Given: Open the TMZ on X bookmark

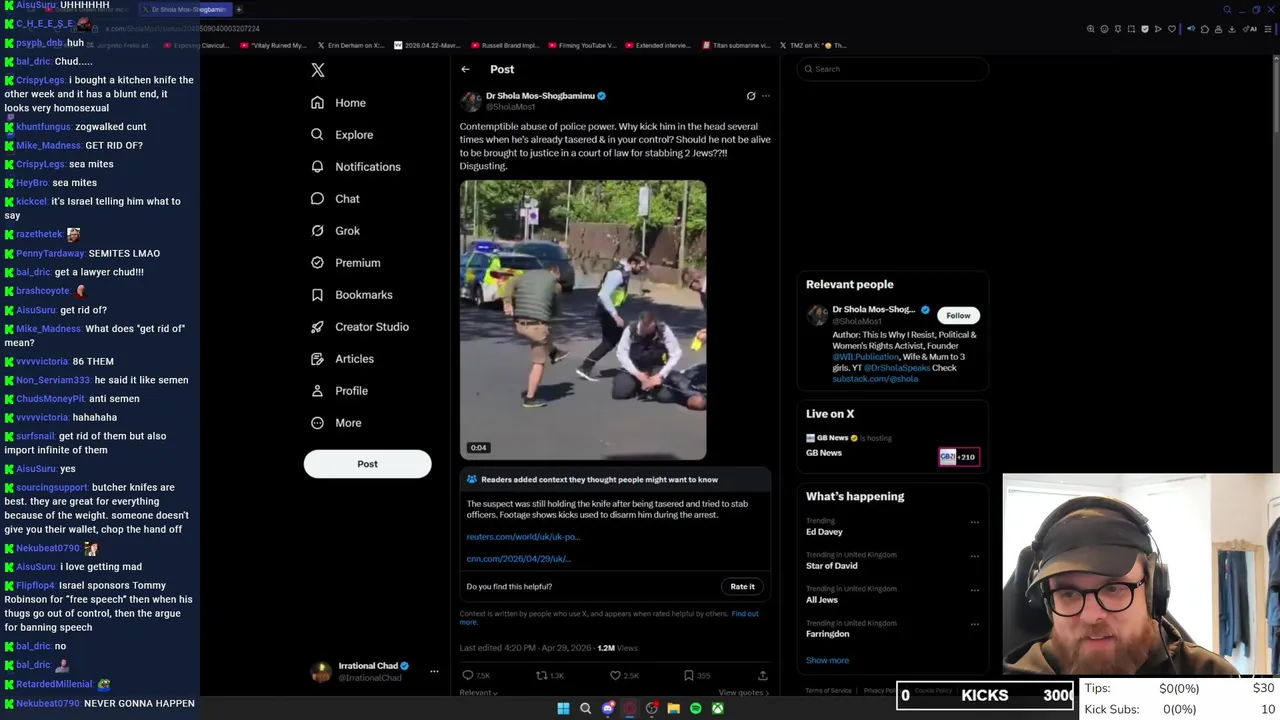Looking at the screenshot, I should tap(813, 45).
